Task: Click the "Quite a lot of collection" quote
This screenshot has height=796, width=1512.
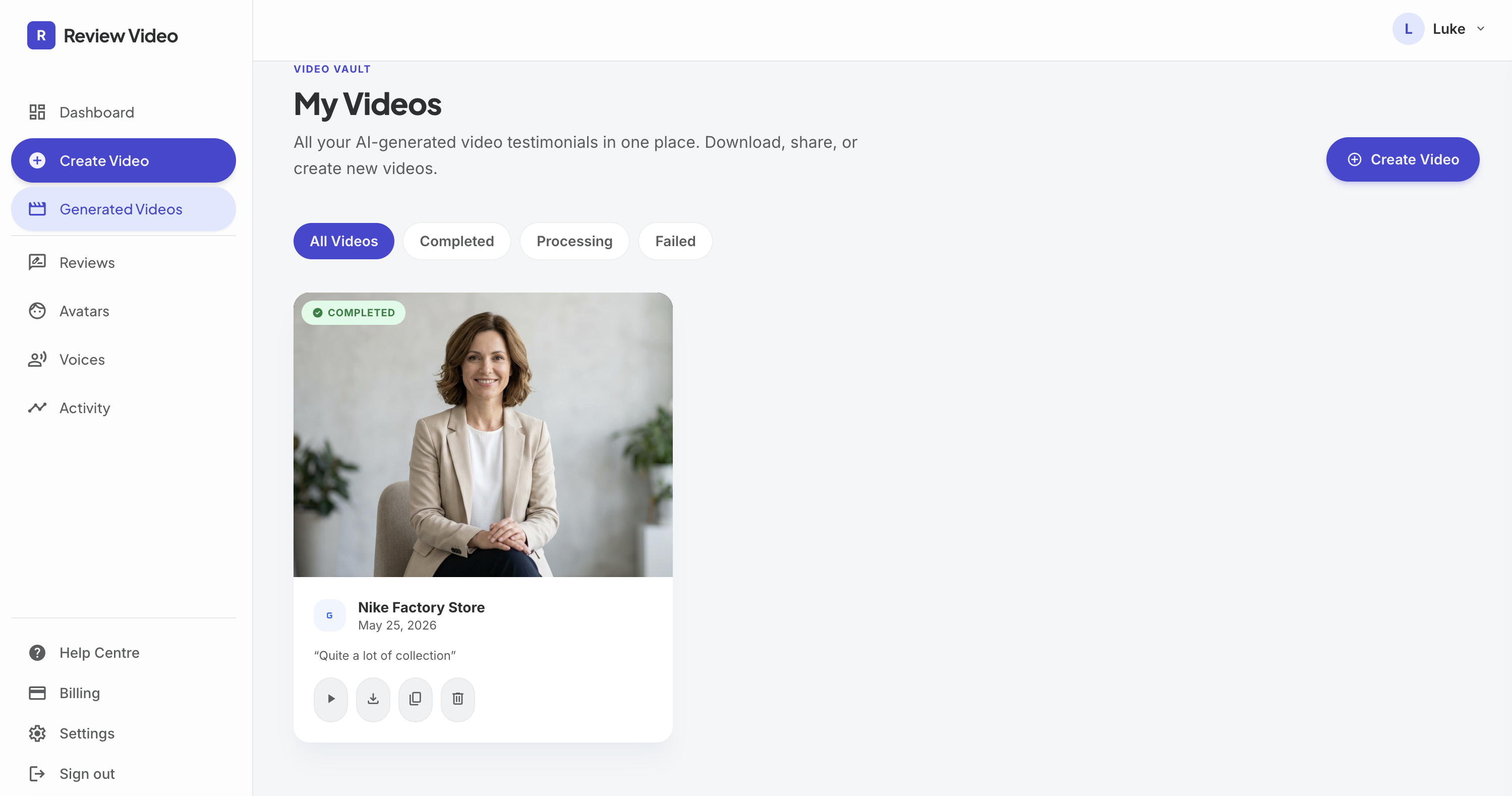Action: point(385,656)
